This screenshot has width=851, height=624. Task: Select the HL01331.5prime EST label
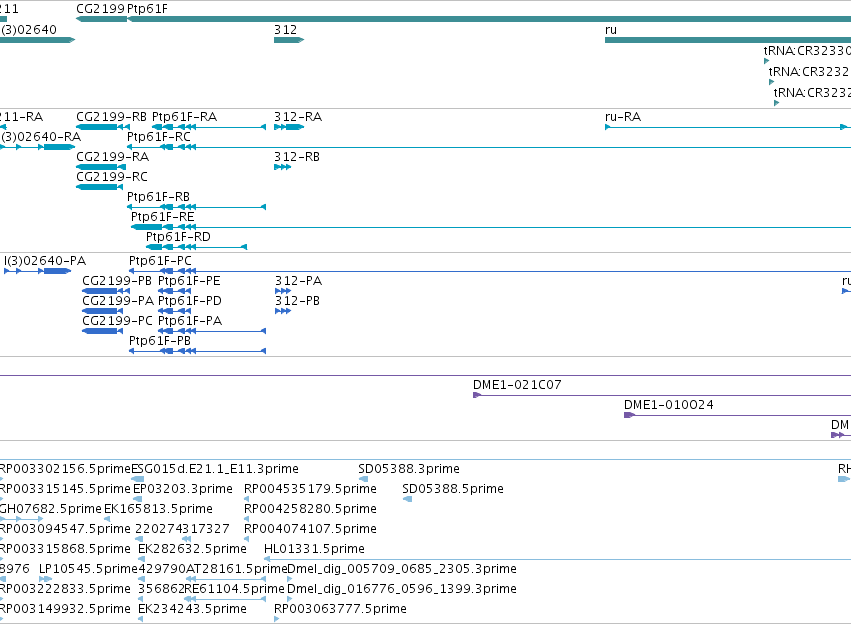[x=314, y=549]
